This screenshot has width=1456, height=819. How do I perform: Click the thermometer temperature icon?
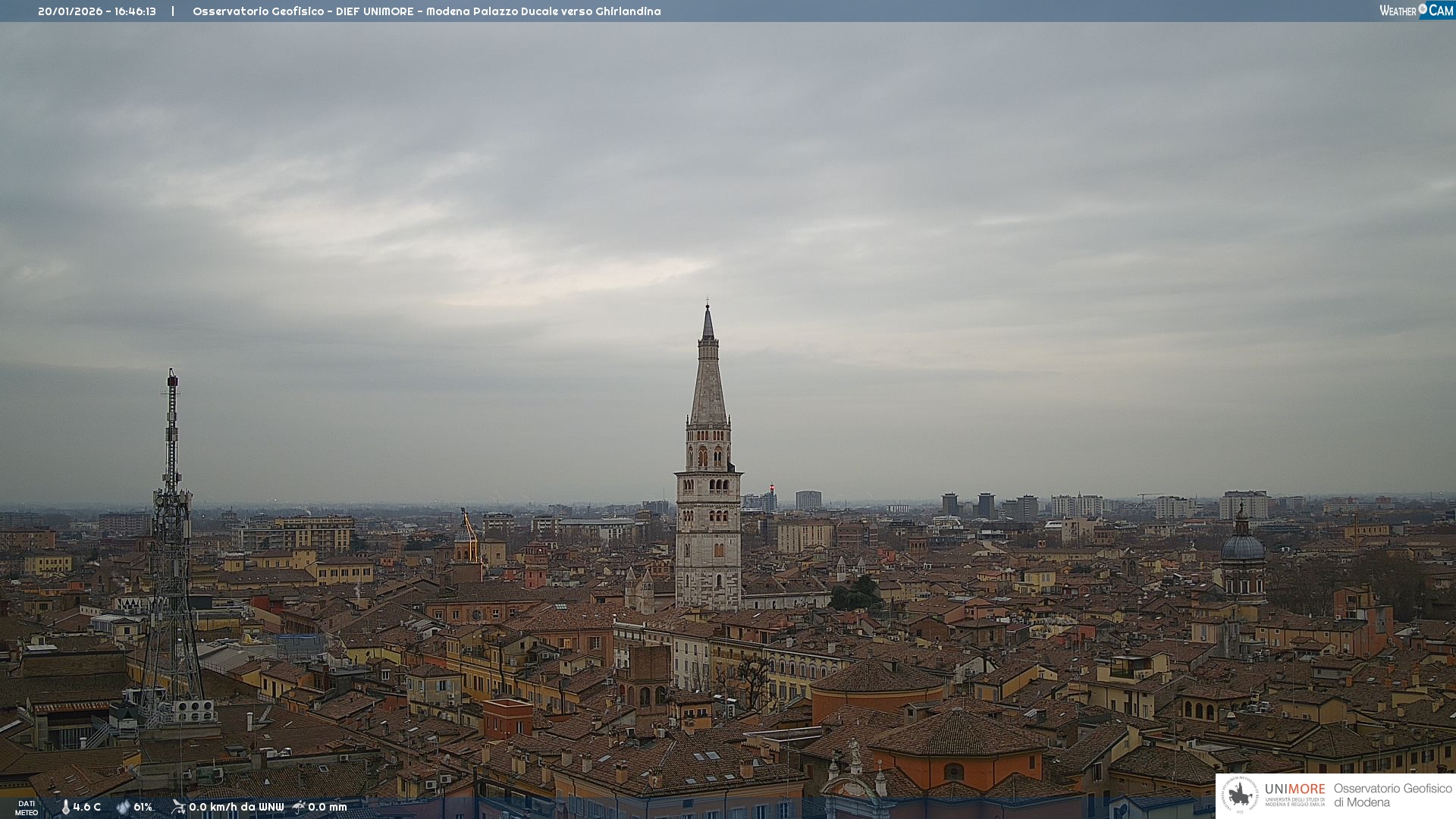[65, 807]
